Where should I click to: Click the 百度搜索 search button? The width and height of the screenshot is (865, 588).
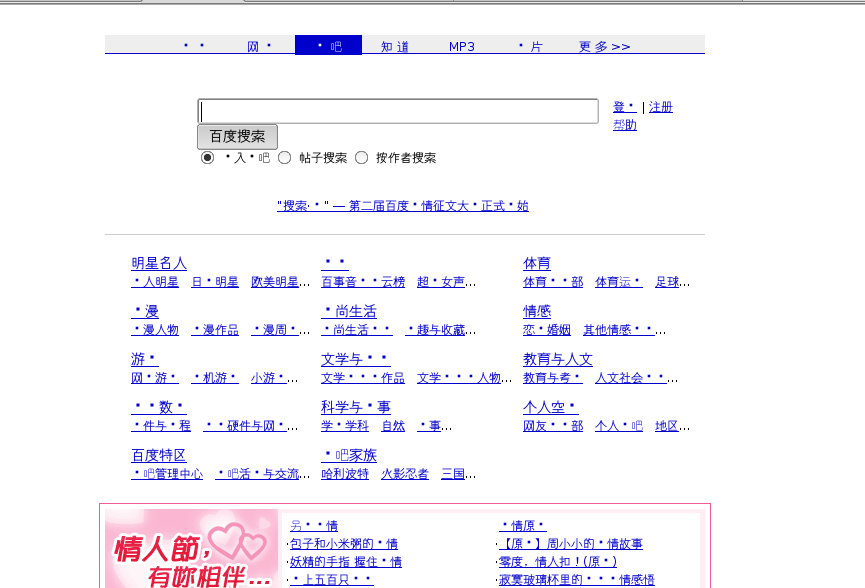(237, 136)
